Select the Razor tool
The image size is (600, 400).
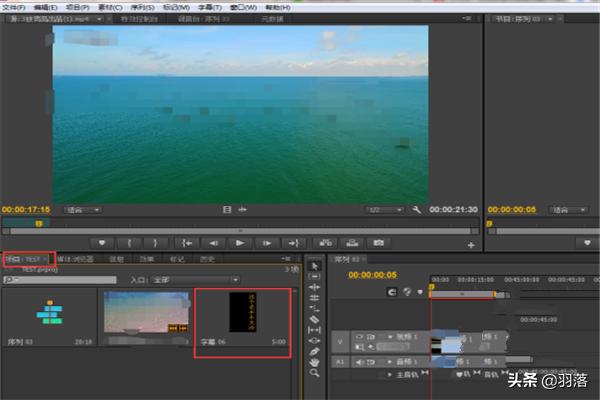coord(315,318)
